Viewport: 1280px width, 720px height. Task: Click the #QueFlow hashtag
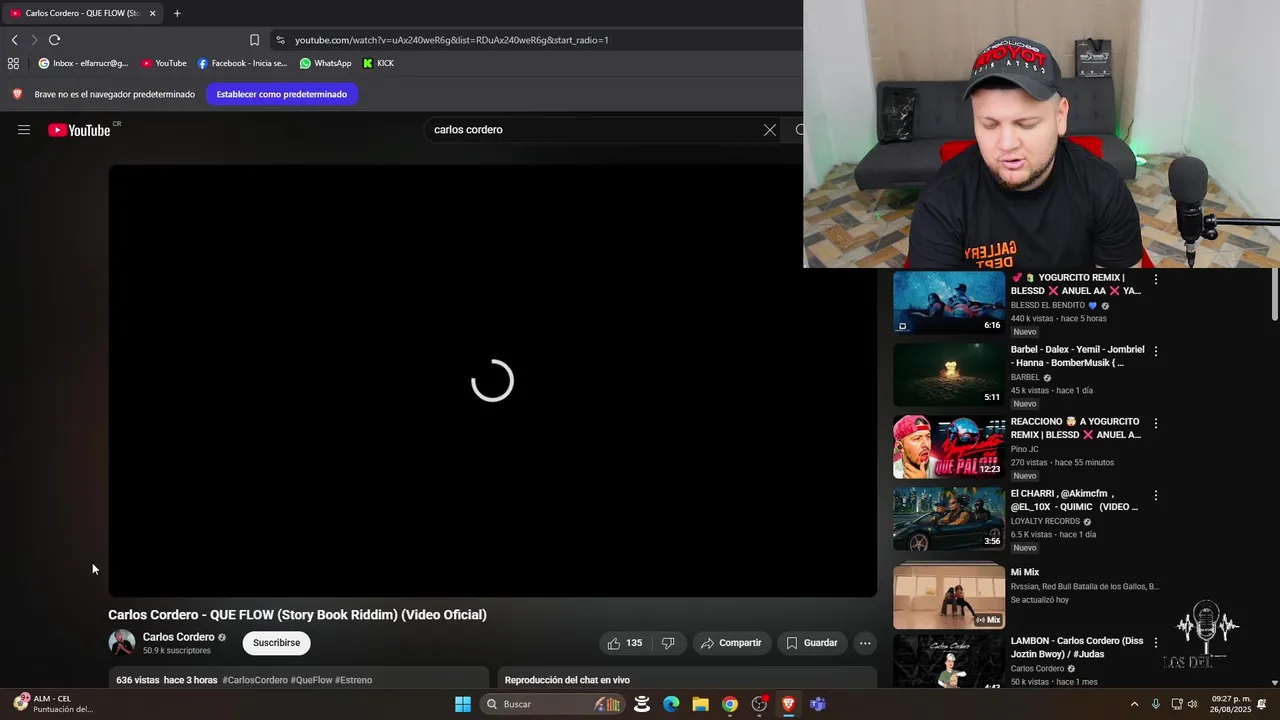pyautogui.click(x=311, y=680)
